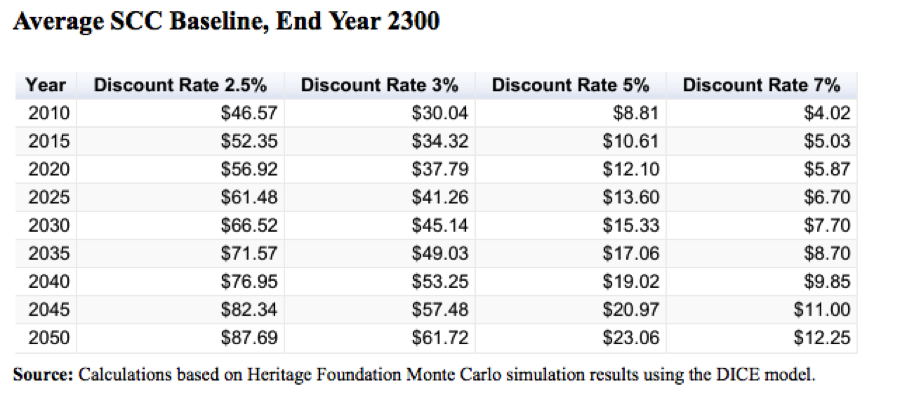Screen dimensions: 900x399
Task: Select the Discount Rate 5% column header
Action: click(571, 86)
